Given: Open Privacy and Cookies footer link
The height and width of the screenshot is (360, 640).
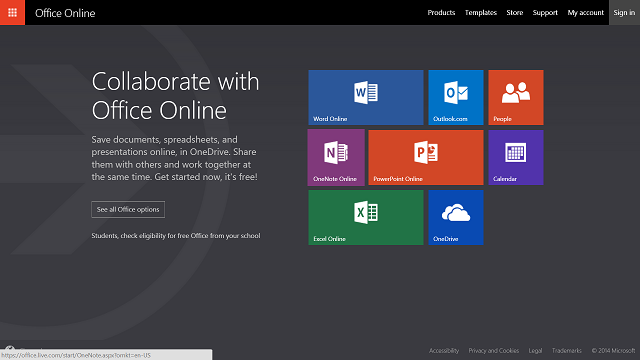Looking at the screenshot, I should 493,351.
